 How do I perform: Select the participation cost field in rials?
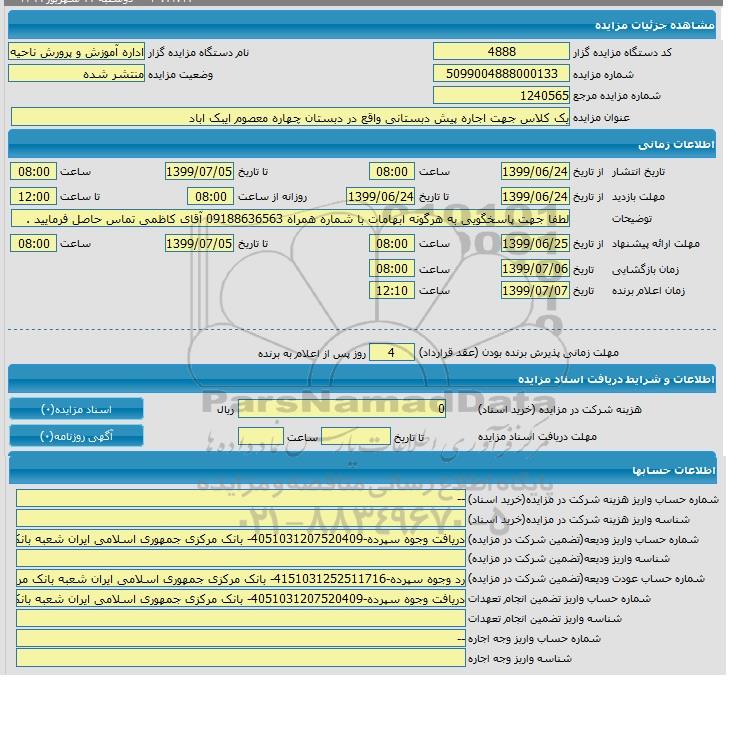(342, 409)
